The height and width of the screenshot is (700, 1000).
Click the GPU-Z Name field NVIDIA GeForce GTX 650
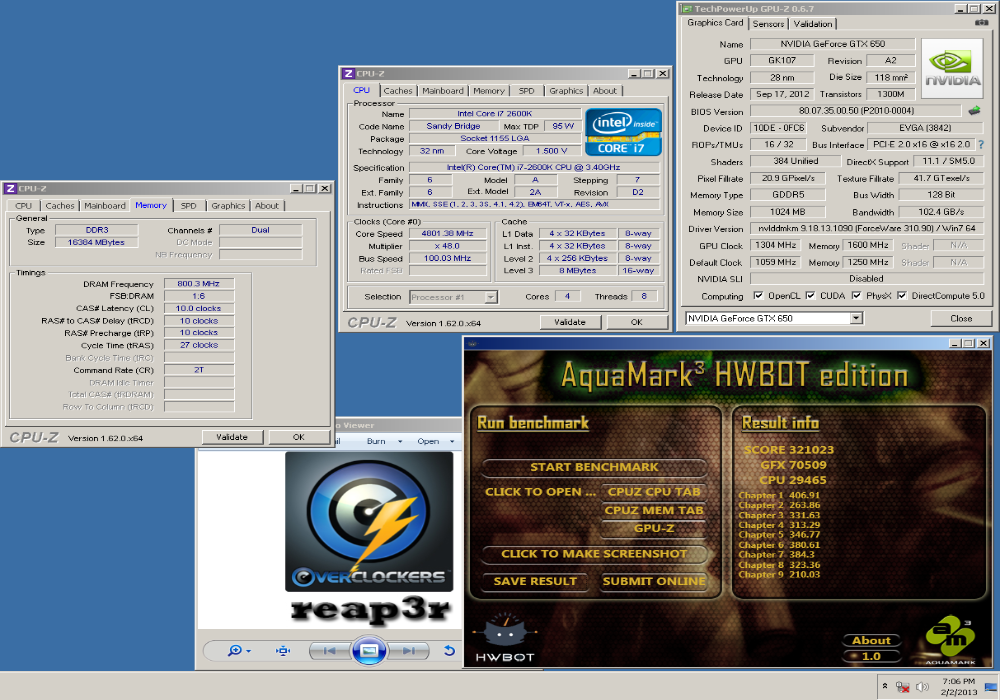832,44
